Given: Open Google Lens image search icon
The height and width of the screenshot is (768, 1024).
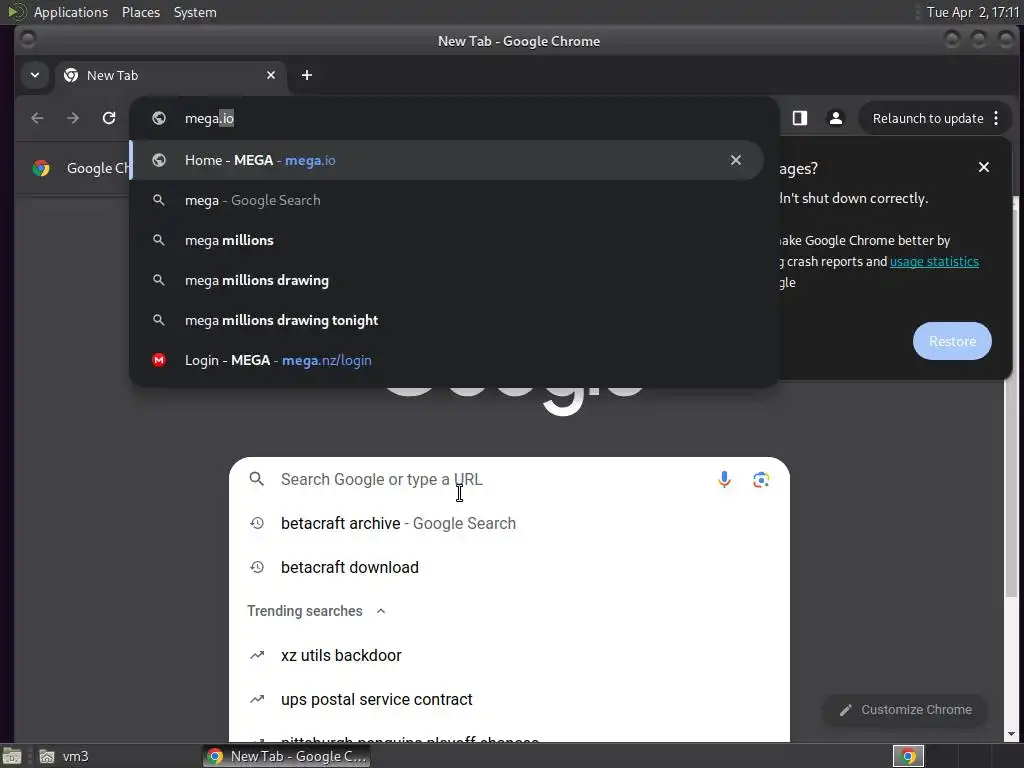Looking at the screenshot, I should (x=761, y=479).
